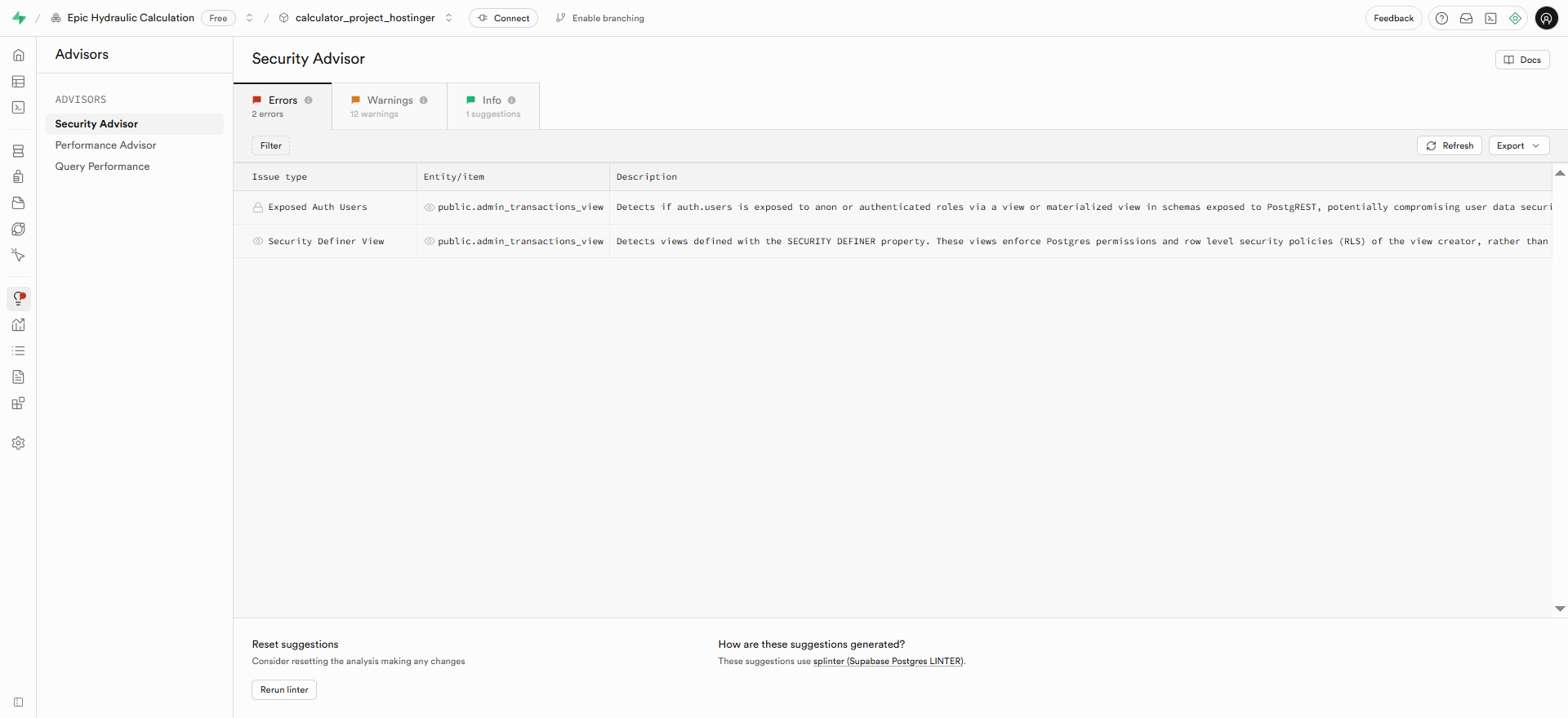Click the info icon beside Errors
The image size is (1568, 718).
[x=309, y=100]
